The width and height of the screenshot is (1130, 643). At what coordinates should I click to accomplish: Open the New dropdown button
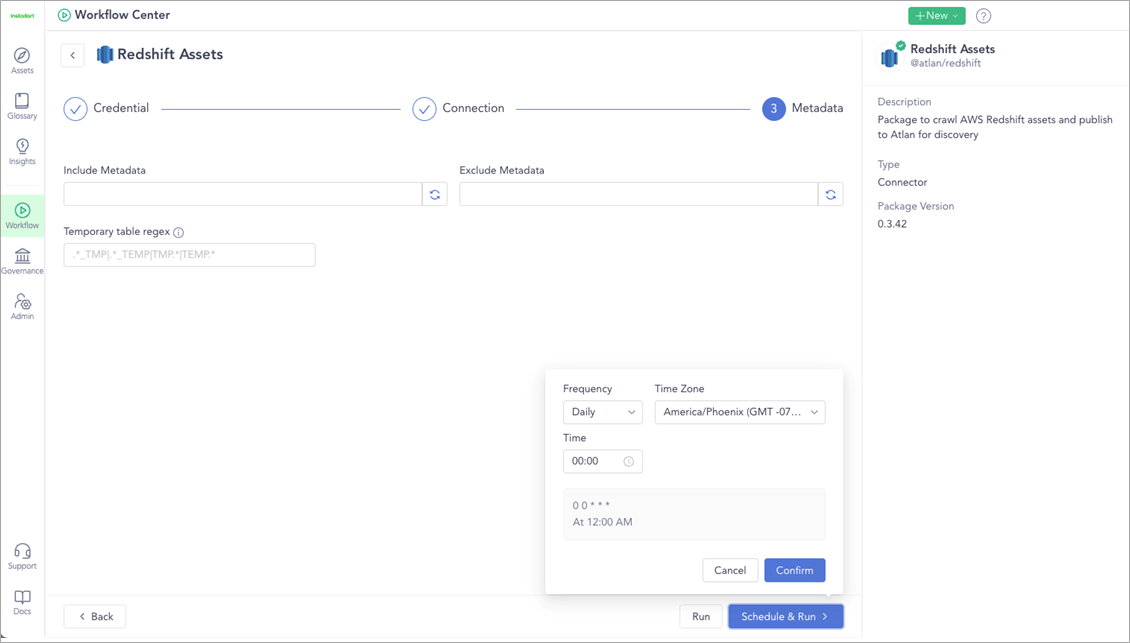point(936,16)
